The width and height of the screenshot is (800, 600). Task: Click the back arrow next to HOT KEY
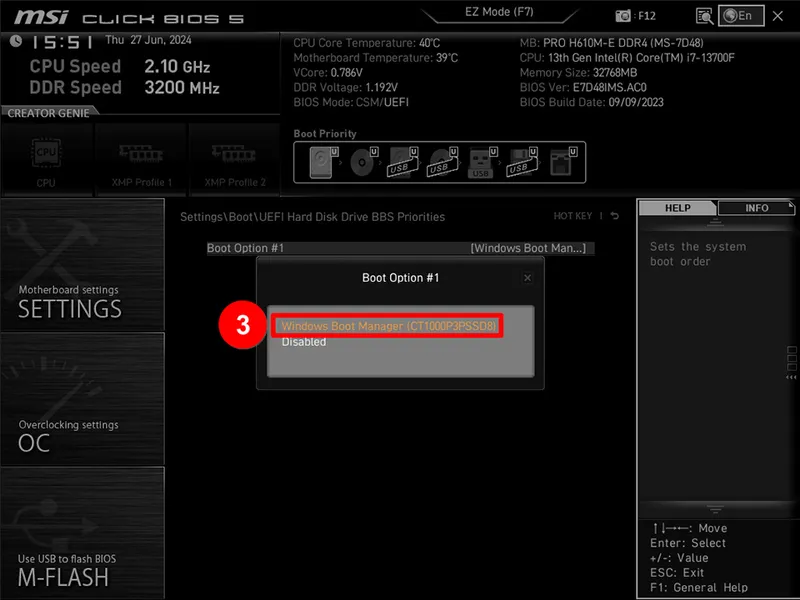[615, 217]
